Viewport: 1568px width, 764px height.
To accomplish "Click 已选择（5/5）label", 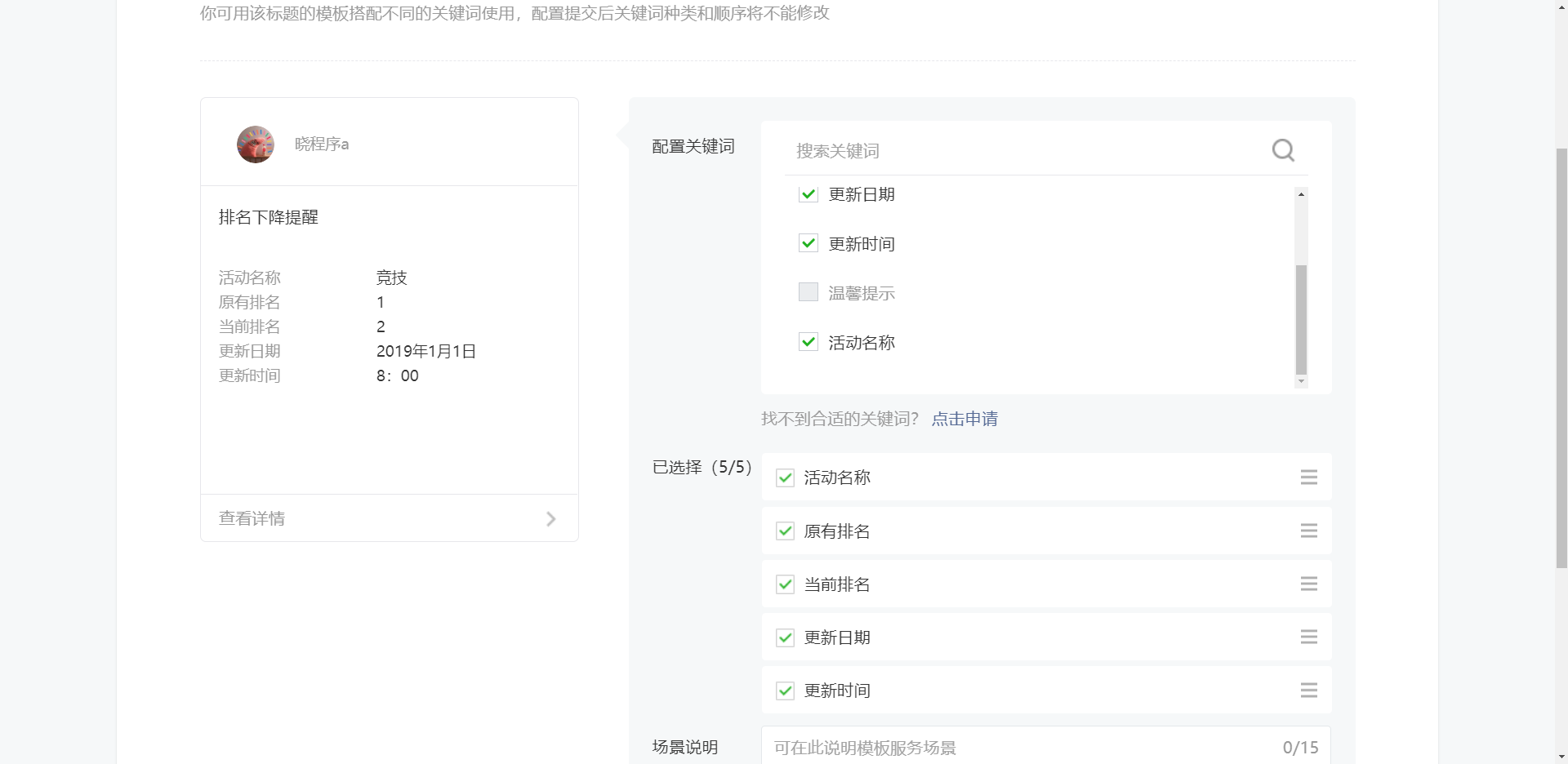I will [x=702, y=468].
